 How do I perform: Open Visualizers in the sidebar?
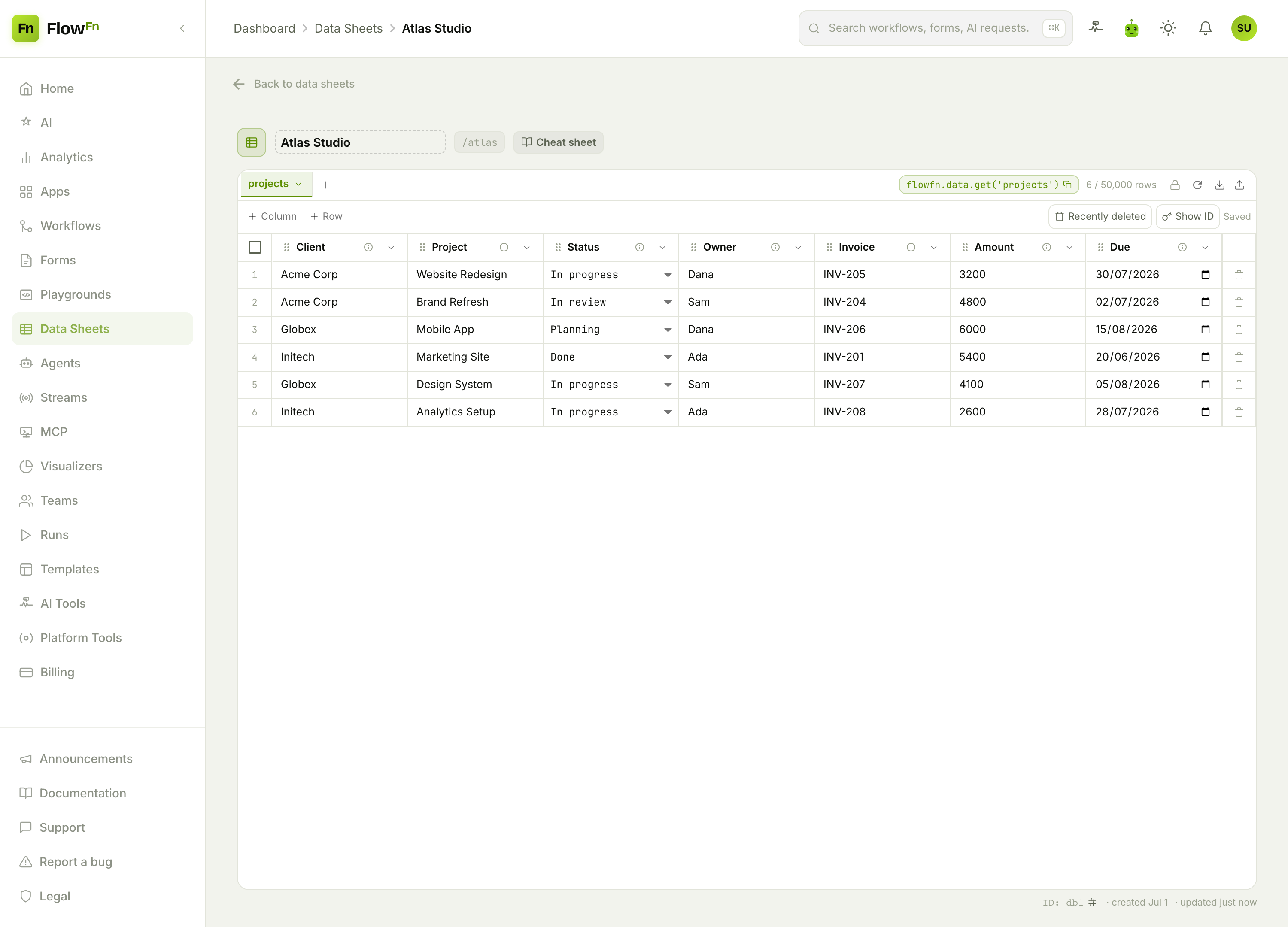102,466
